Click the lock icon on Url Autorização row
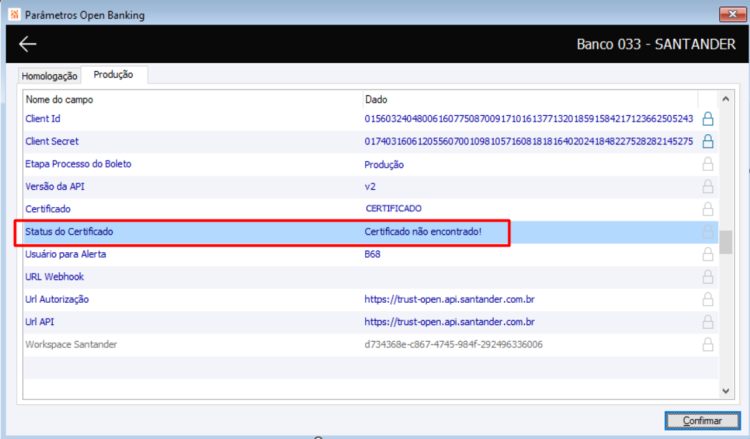This screenshot has width=750, height=439. point(707,299)
